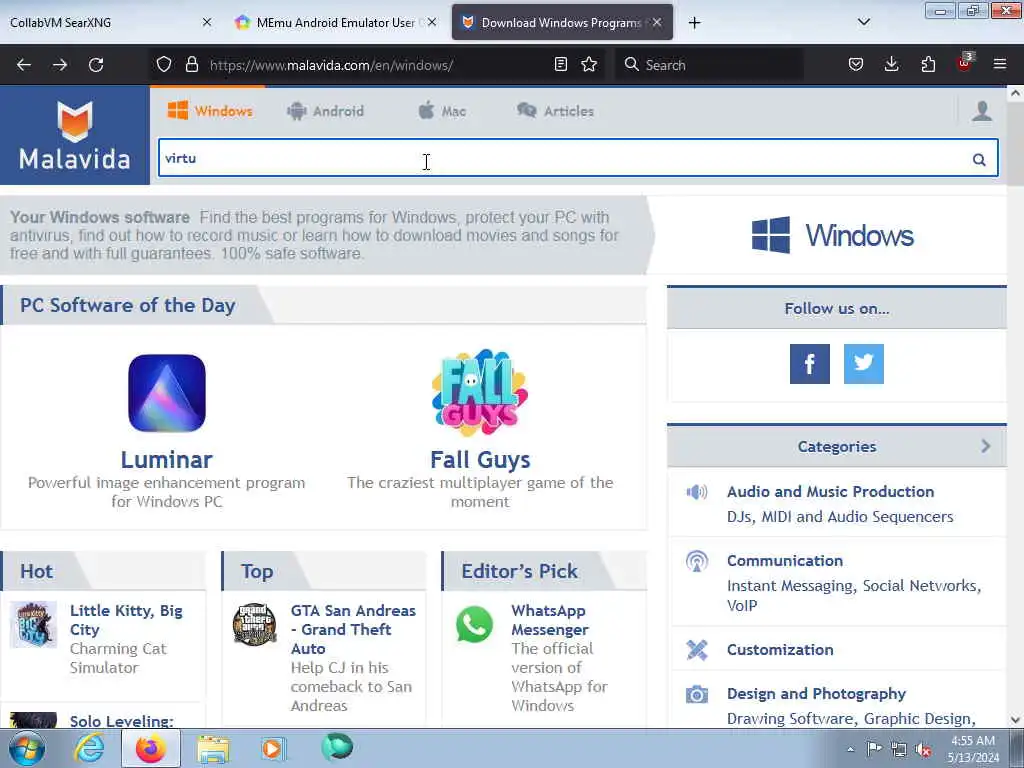
Task: Open the Fall Guys title link
Action: click(x=480, y=460)
